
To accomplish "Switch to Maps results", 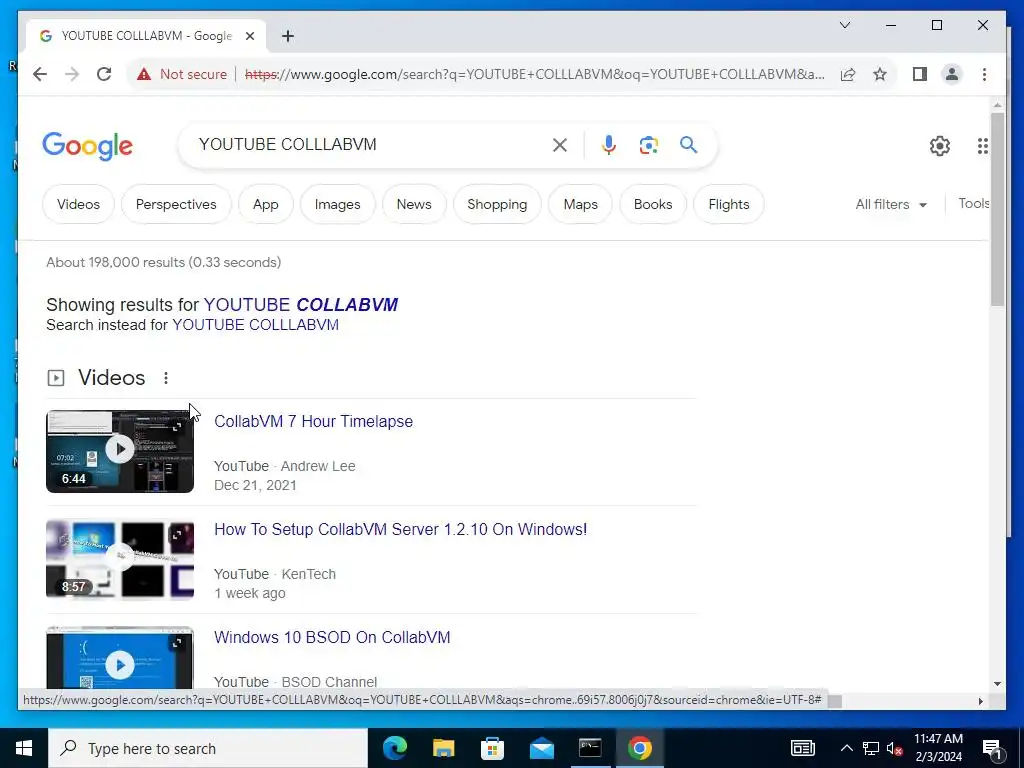I will tap(581, 204).
